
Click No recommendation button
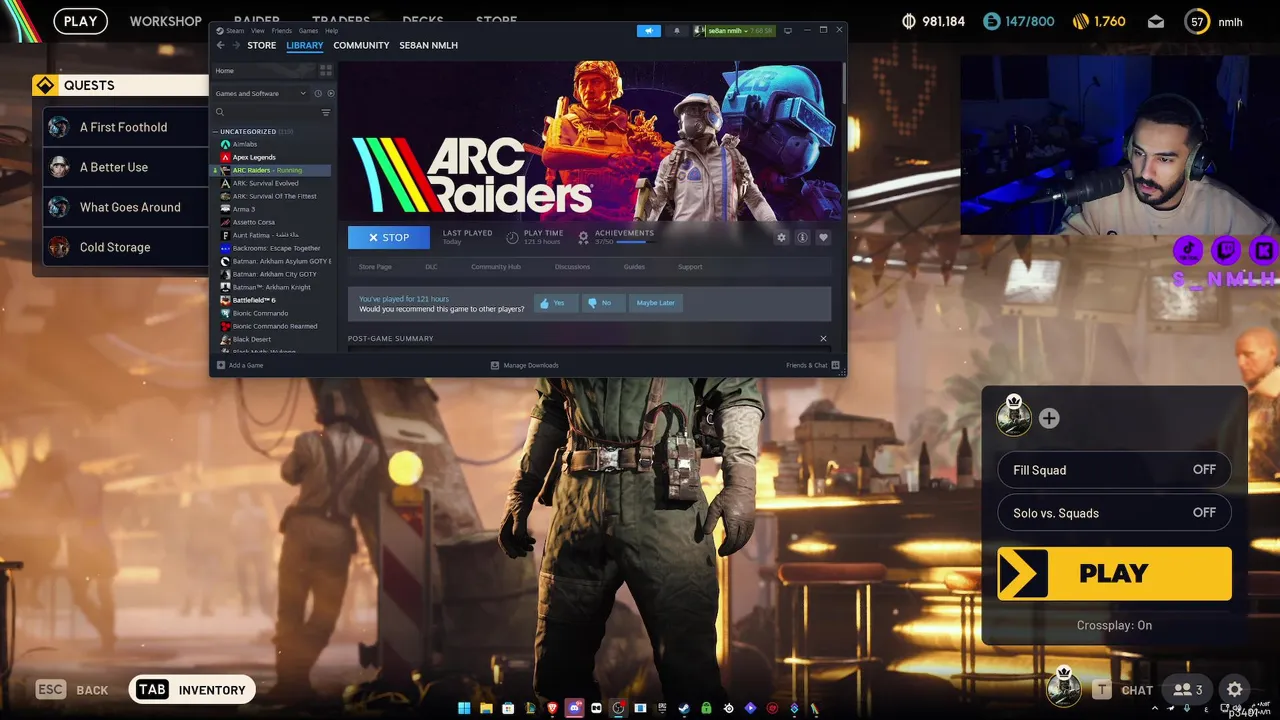(x=602, y=303)
